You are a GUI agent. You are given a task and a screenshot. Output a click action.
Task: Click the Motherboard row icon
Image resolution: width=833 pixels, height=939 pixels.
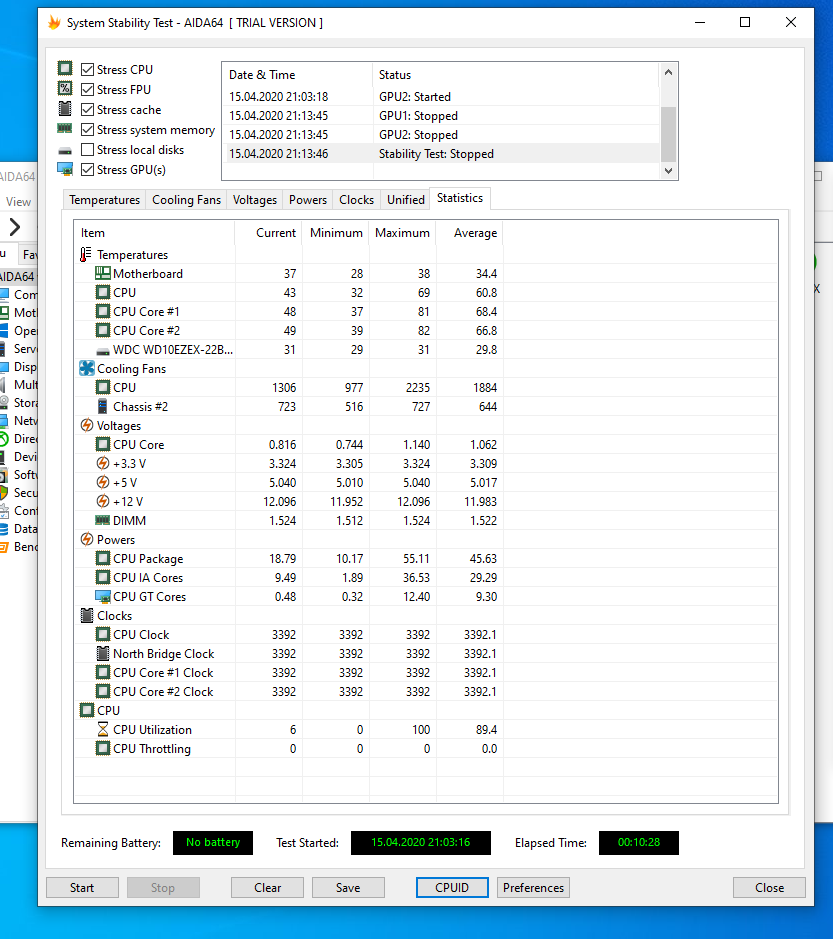click(x=102, y=274)
